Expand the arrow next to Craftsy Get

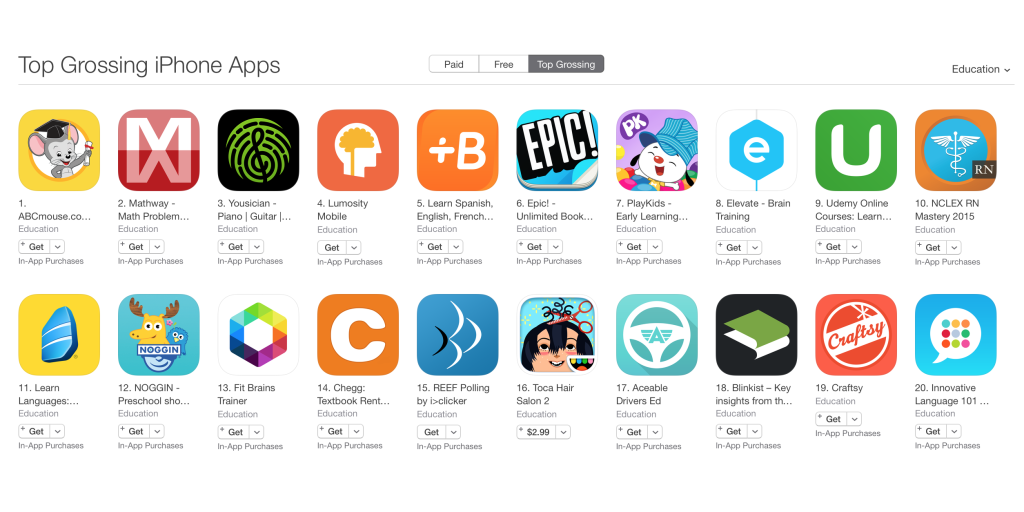coord(855,419)
